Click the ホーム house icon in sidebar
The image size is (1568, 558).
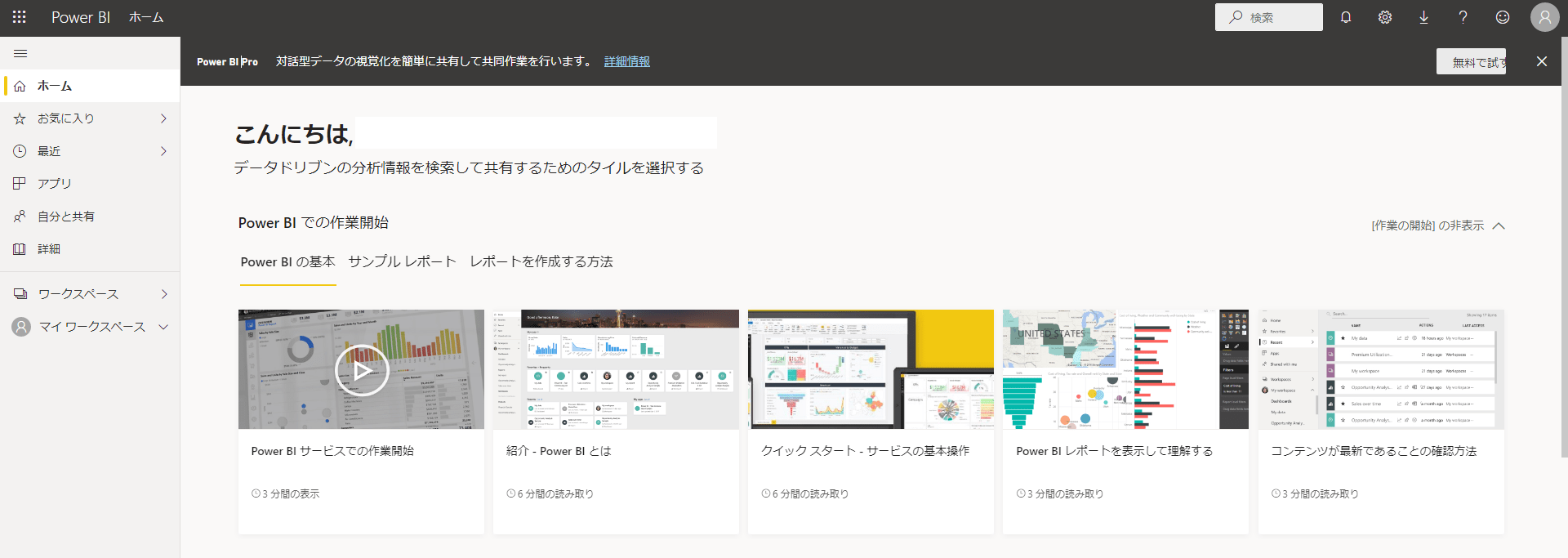(20, 86)
